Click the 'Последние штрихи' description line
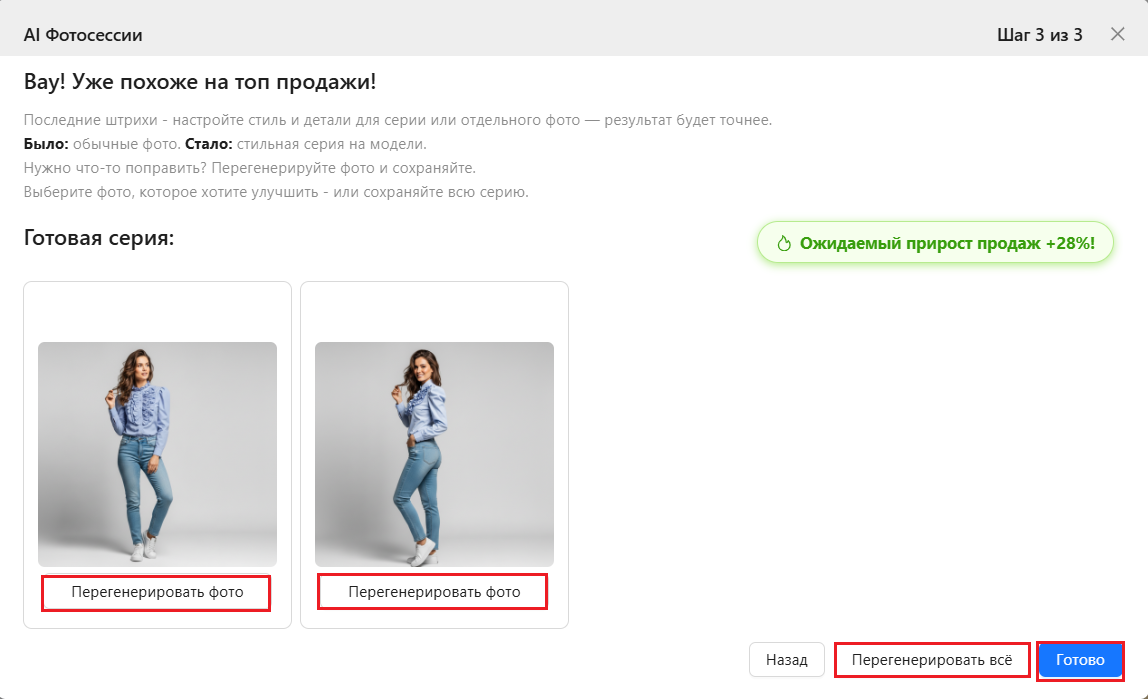Viewport: 1148px width, 699px height. tap(397, 120)
